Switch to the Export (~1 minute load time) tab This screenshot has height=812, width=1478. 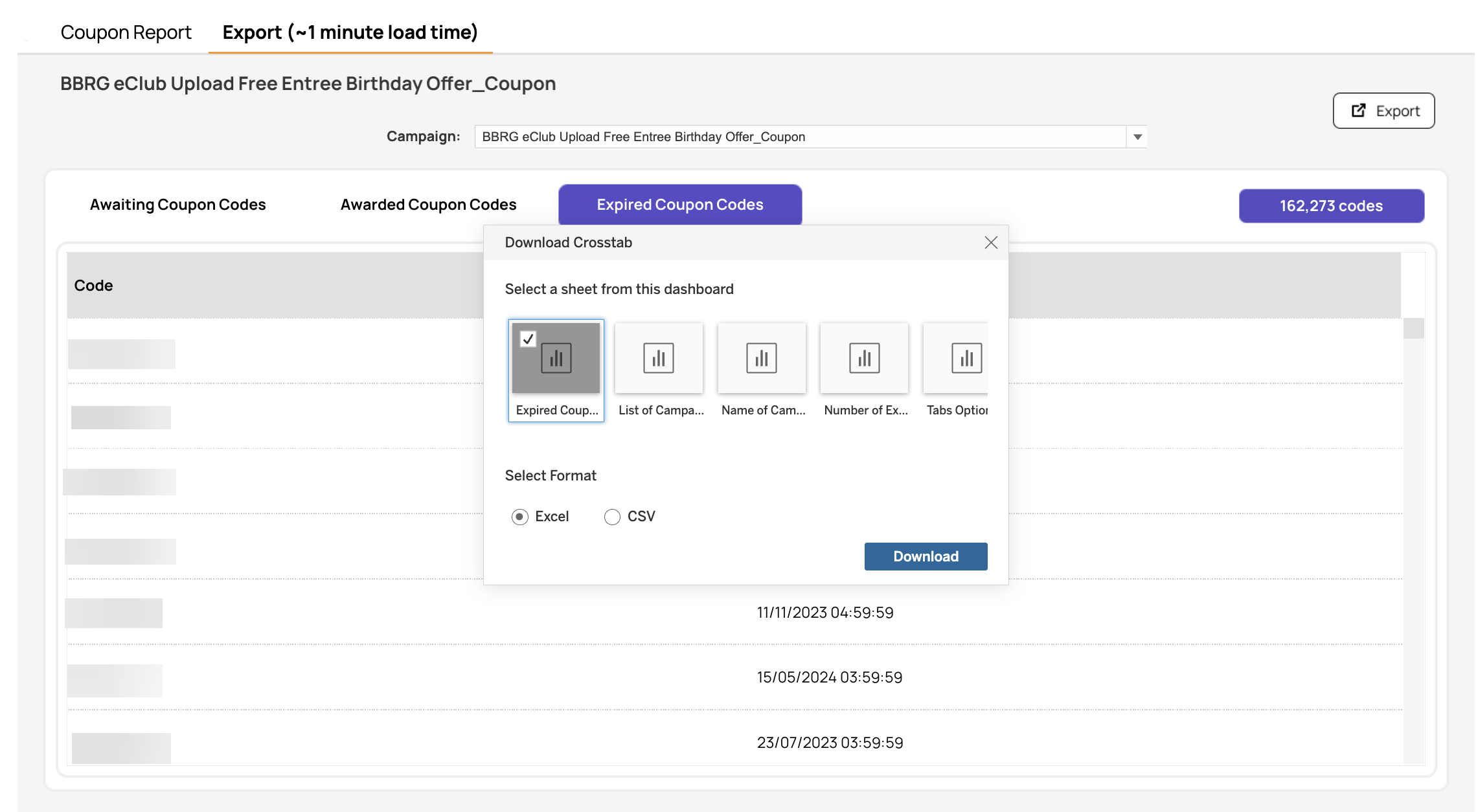[x=350, y=32]
